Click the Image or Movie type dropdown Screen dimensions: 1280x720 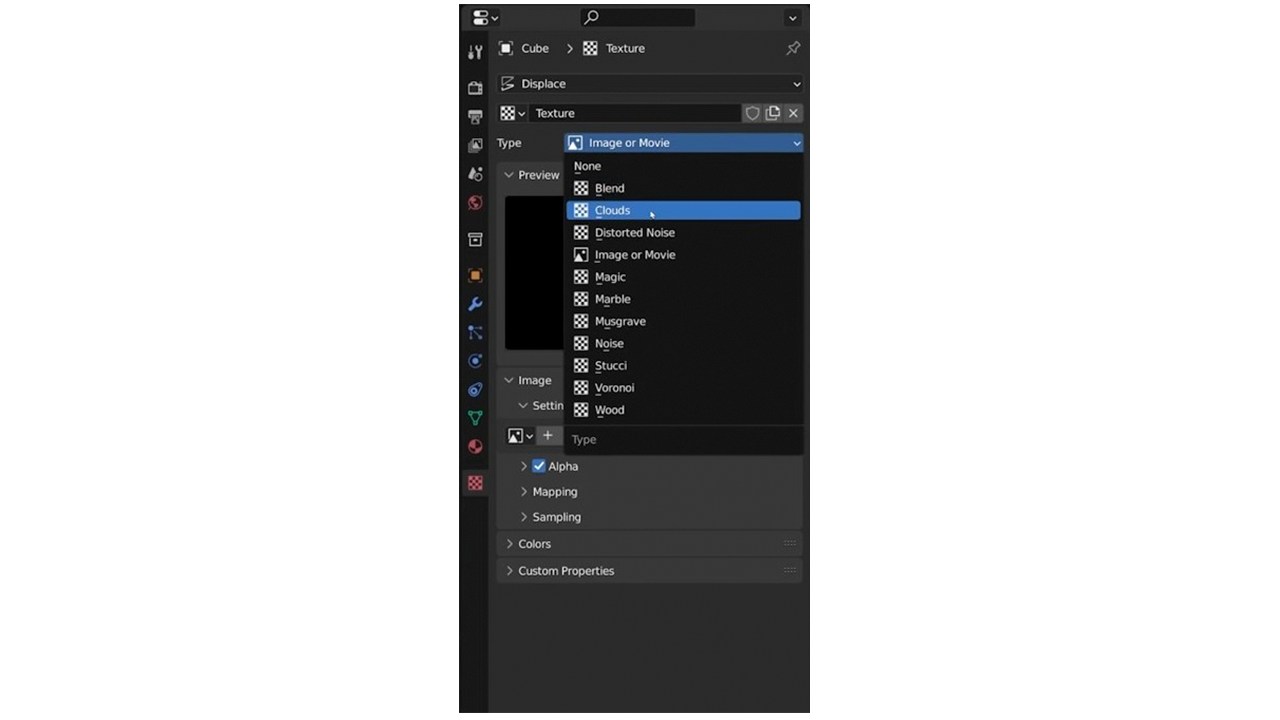(684, 143)
